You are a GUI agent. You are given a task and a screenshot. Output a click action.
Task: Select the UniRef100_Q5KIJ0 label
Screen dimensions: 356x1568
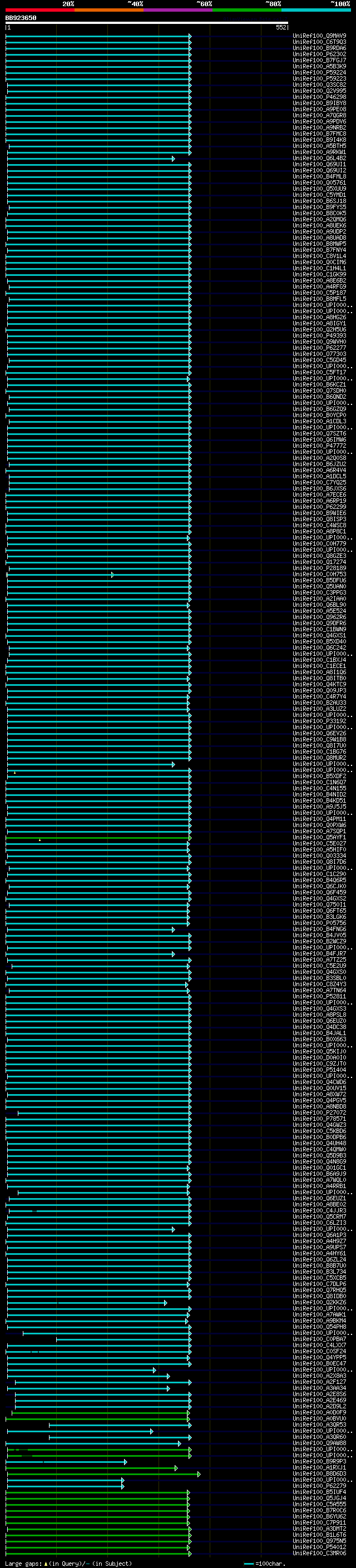319,1051
